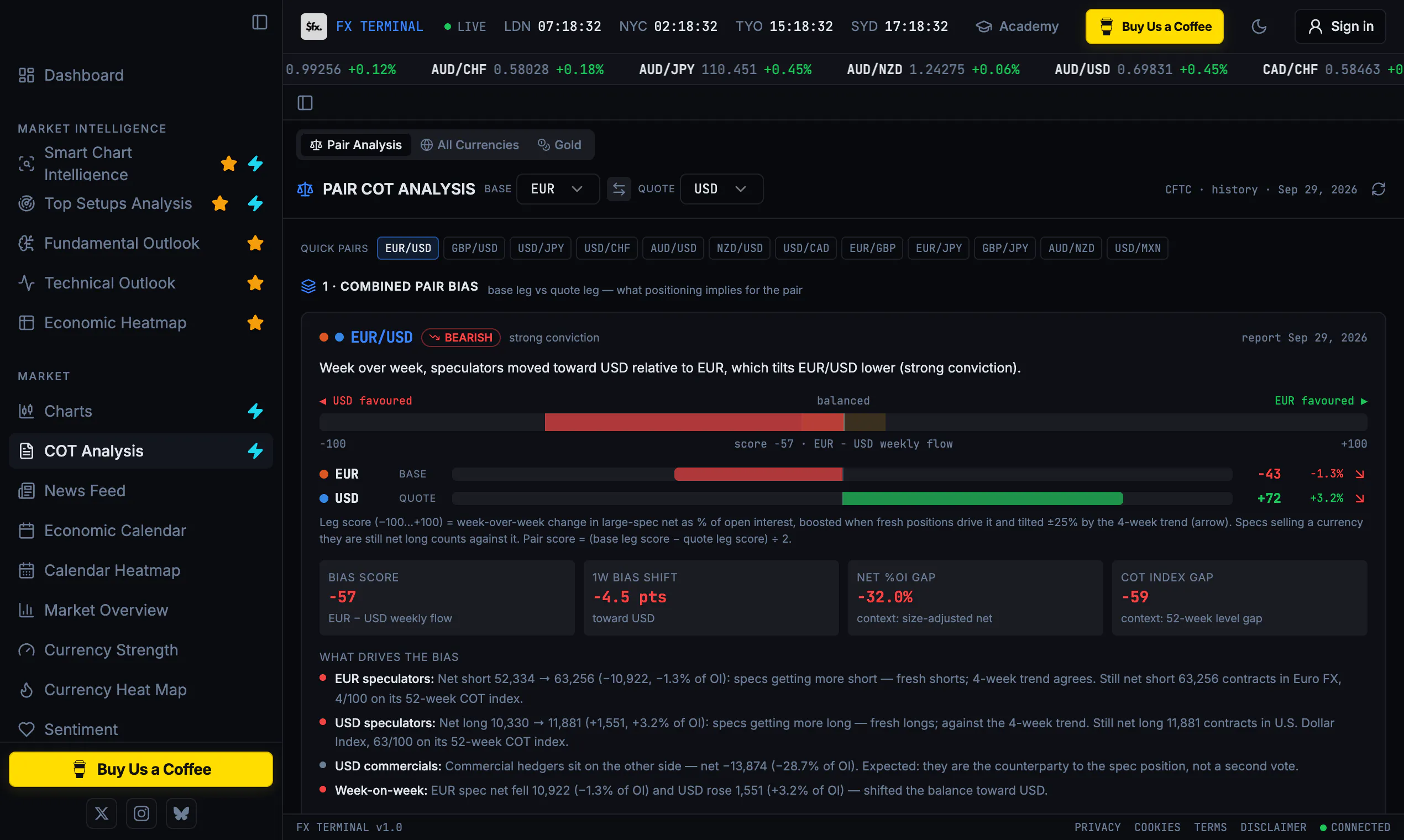1404x840 pixels.
Task: Select NZD/USD quick pair
Action: pos(740,248)
